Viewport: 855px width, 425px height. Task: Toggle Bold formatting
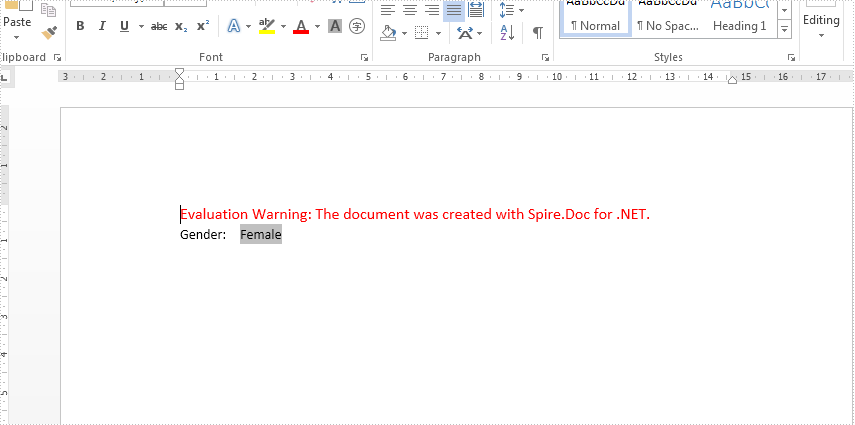coord(80,26)
